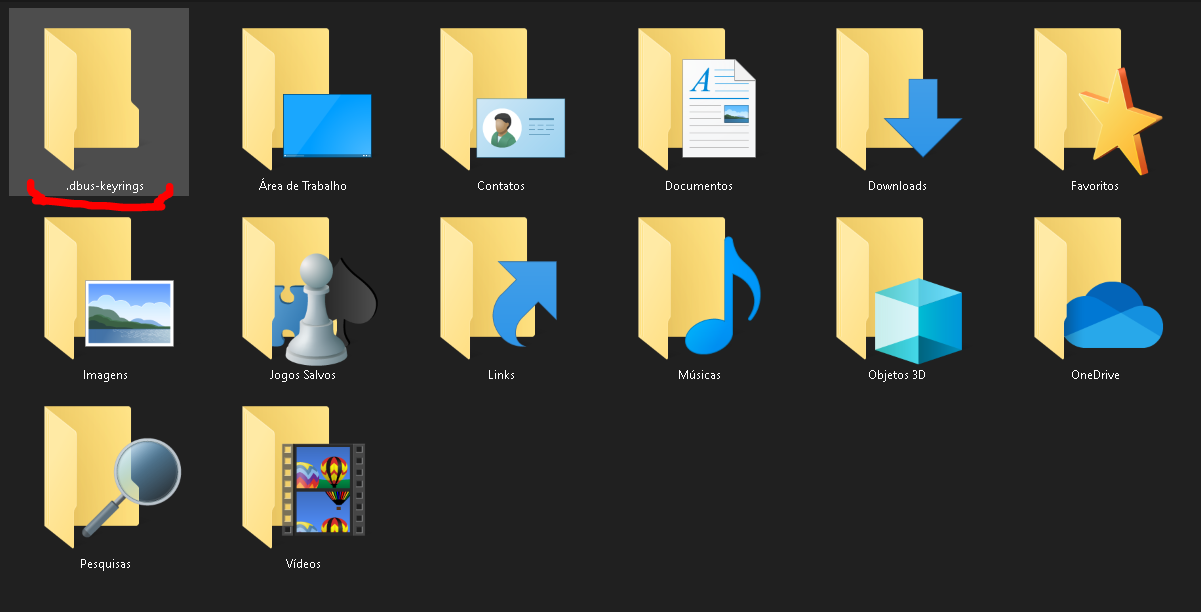Image resolution: width=1201 pixels, height=612 pixels.
Task: Select the Pesquisas magnifier folder icon
Action: click(x=112, y=476)
